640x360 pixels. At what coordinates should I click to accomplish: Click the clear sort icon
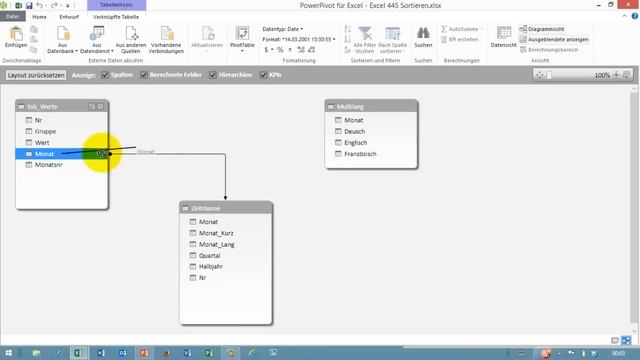point(347,50)
